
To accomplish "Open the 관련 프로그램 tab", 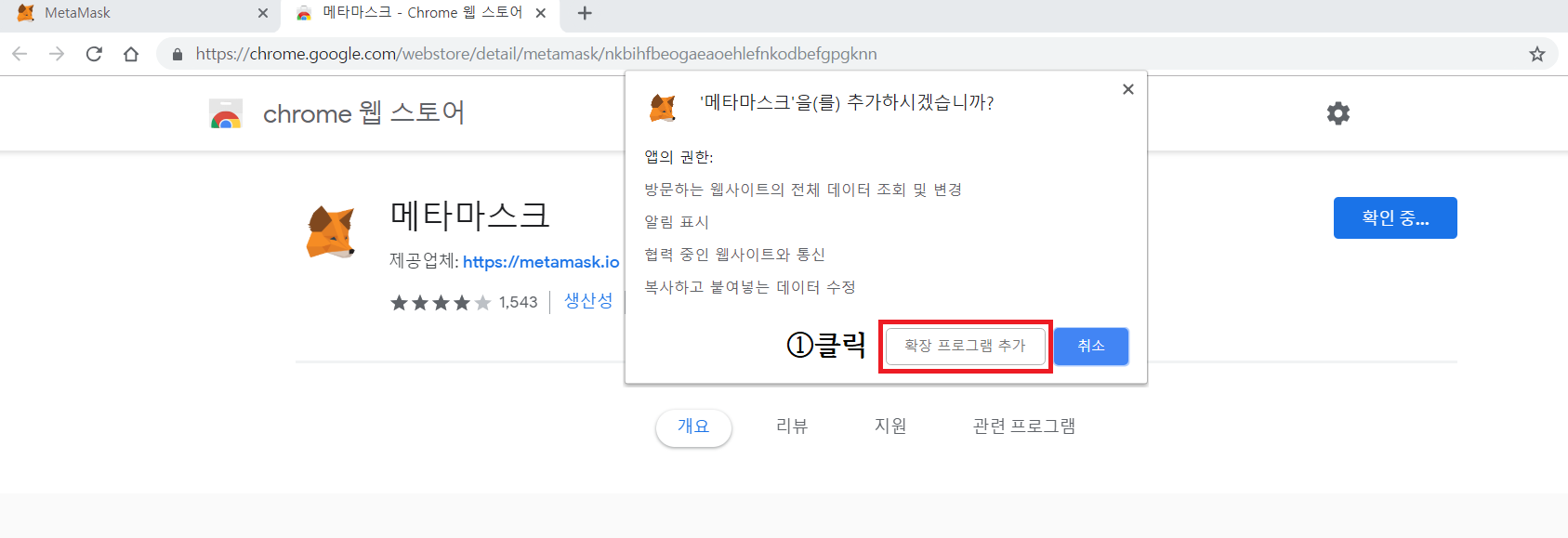I will 1024,426.
